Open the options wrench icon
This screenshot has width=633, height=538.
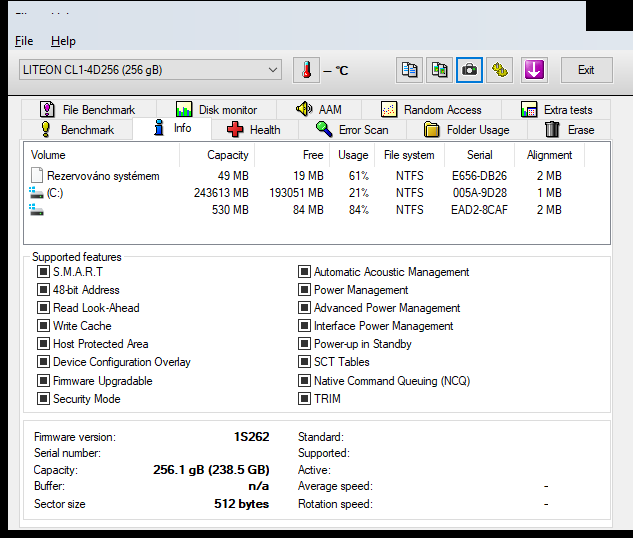pos(499,70)
